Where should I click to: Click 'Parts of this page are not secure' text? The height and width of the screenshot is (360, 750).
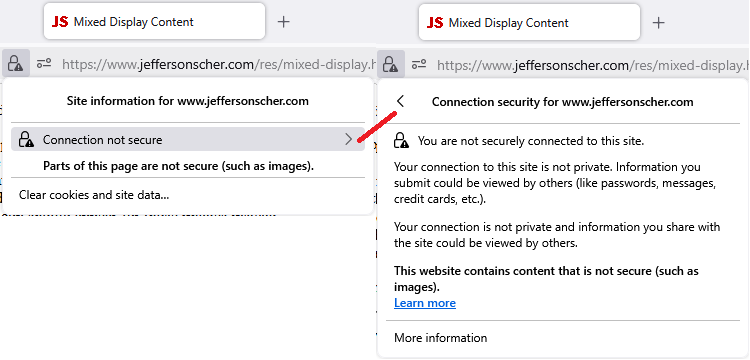point(179,166)
